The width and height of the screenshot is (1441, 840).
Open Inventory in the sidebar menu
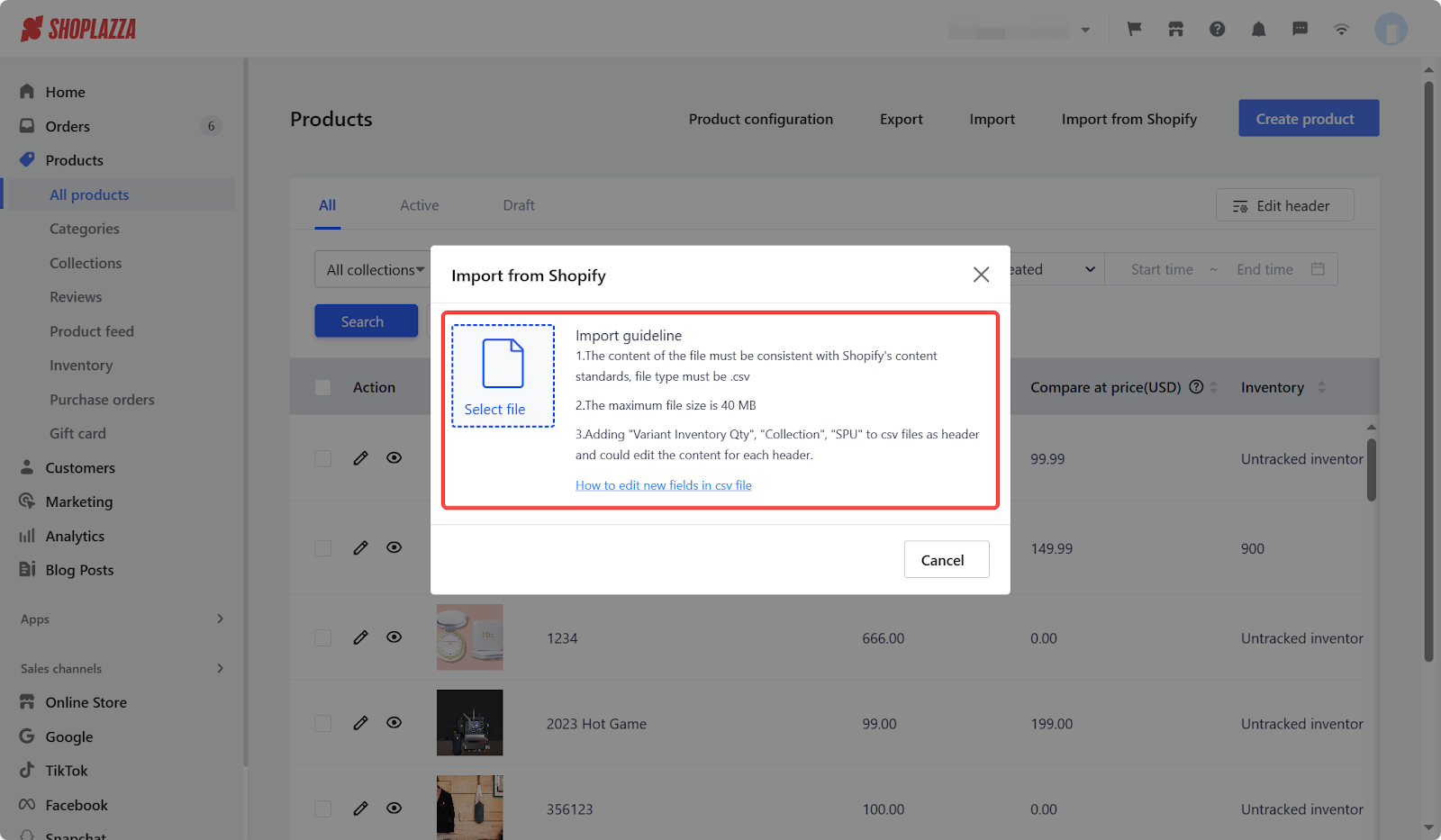pyautogui.click(x=81, y=366)
